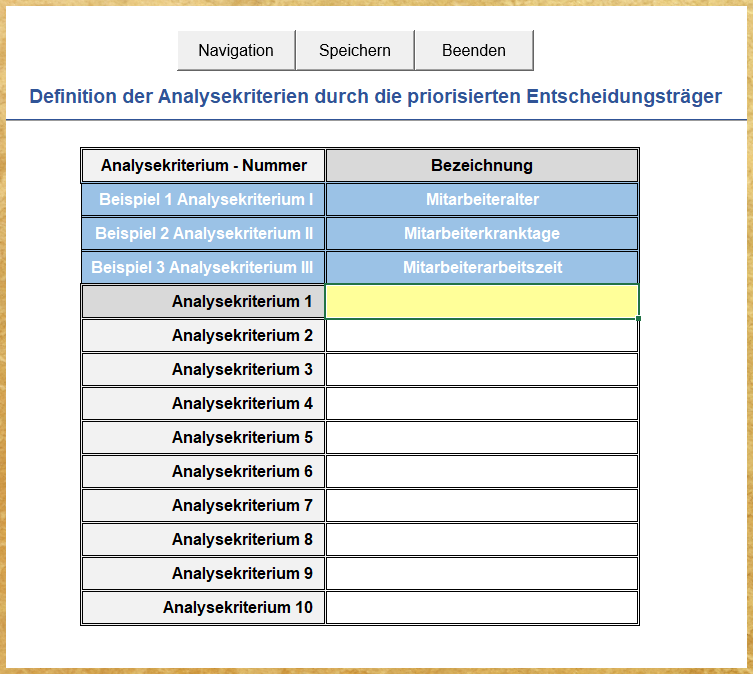Image resolution: width=753 pixels, height=674 pixels.
Task: Select the Bezeichnung field for Analysekriterium 7
Action: coord(481,505)
